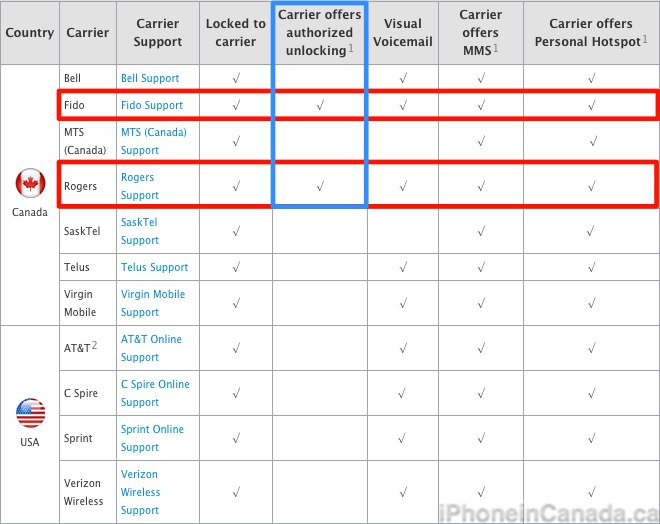The height and width of the screenshot is (524, 660).
Task: Click Sprint's Personal Hotspot checkmark
Action: pyautogui.click(x=591, y=438)
